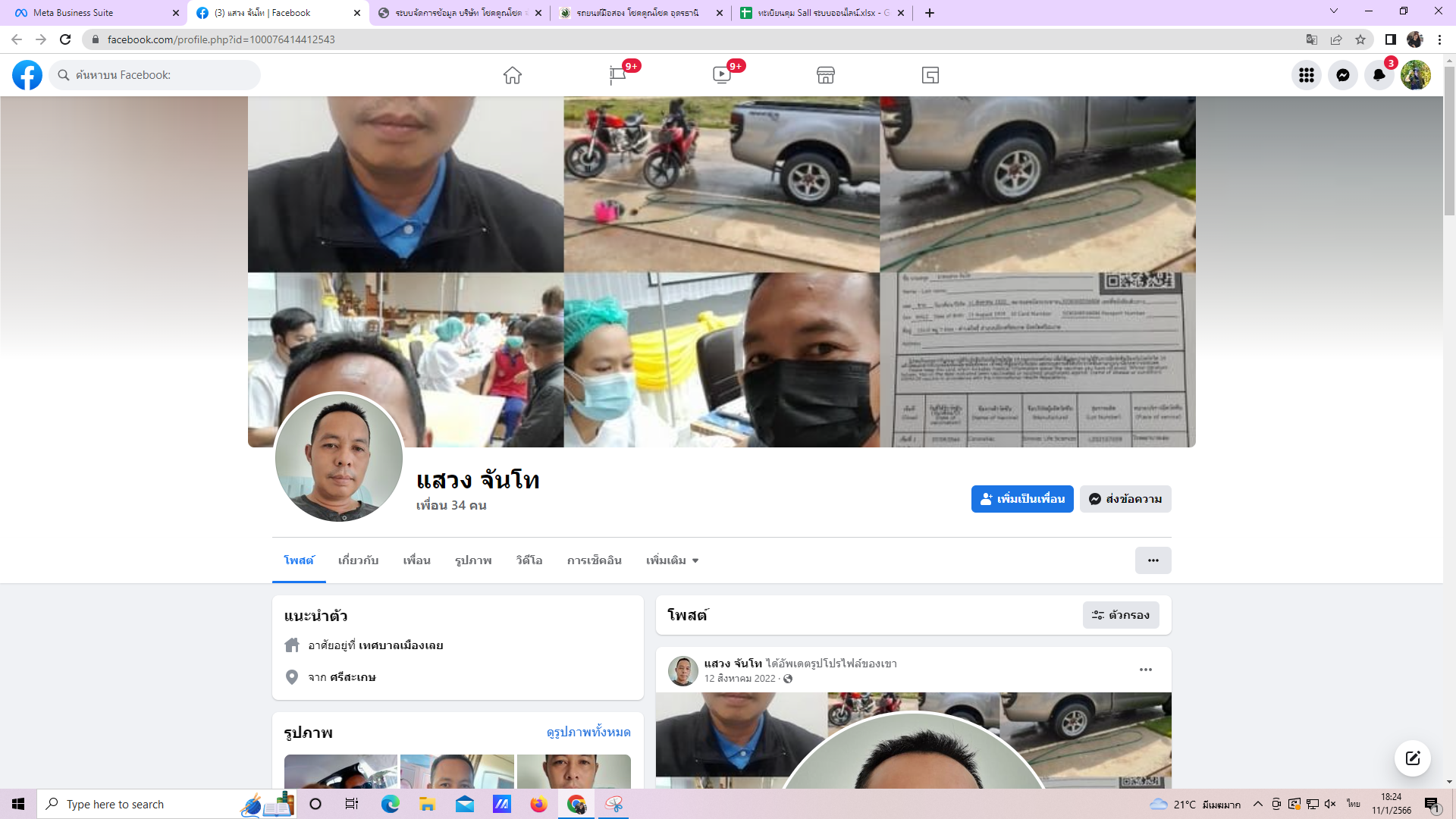
Task: Click the new message compose icon
Action: pos(1412,758)
